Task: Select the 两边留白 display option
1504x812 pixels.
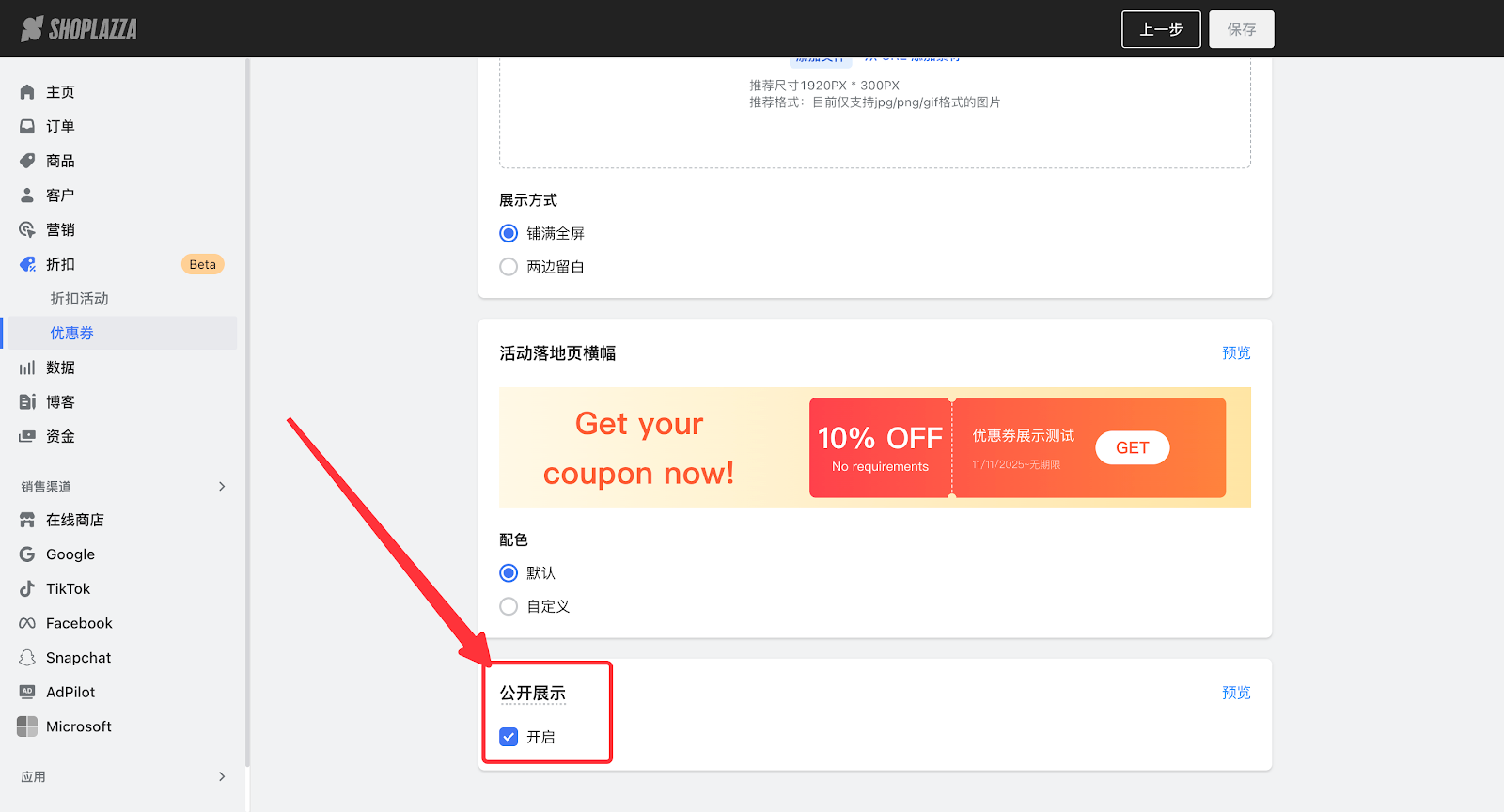Action: tap(509, 267)
